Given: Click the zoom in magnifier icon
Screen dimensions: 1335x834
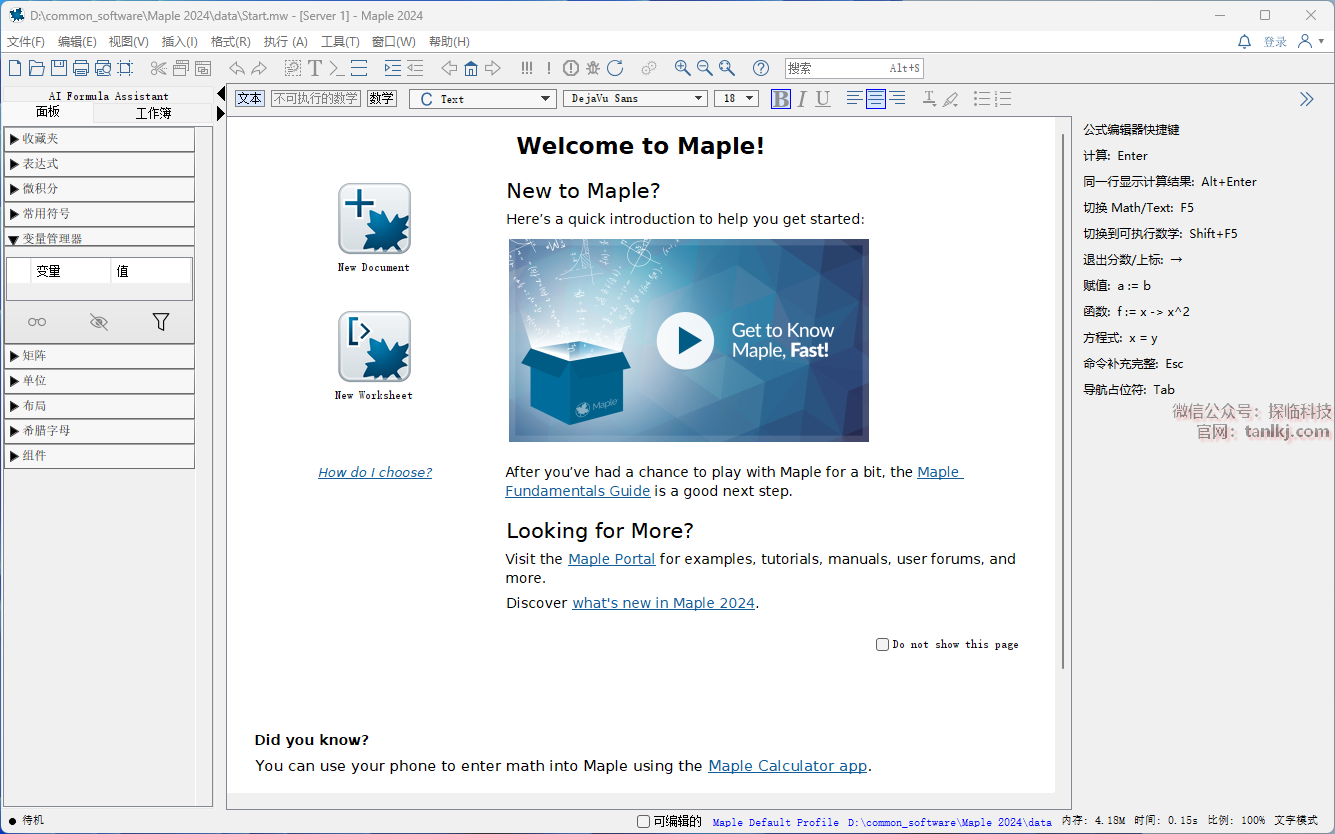Looking at the screenshot, I should coord(682,68).
